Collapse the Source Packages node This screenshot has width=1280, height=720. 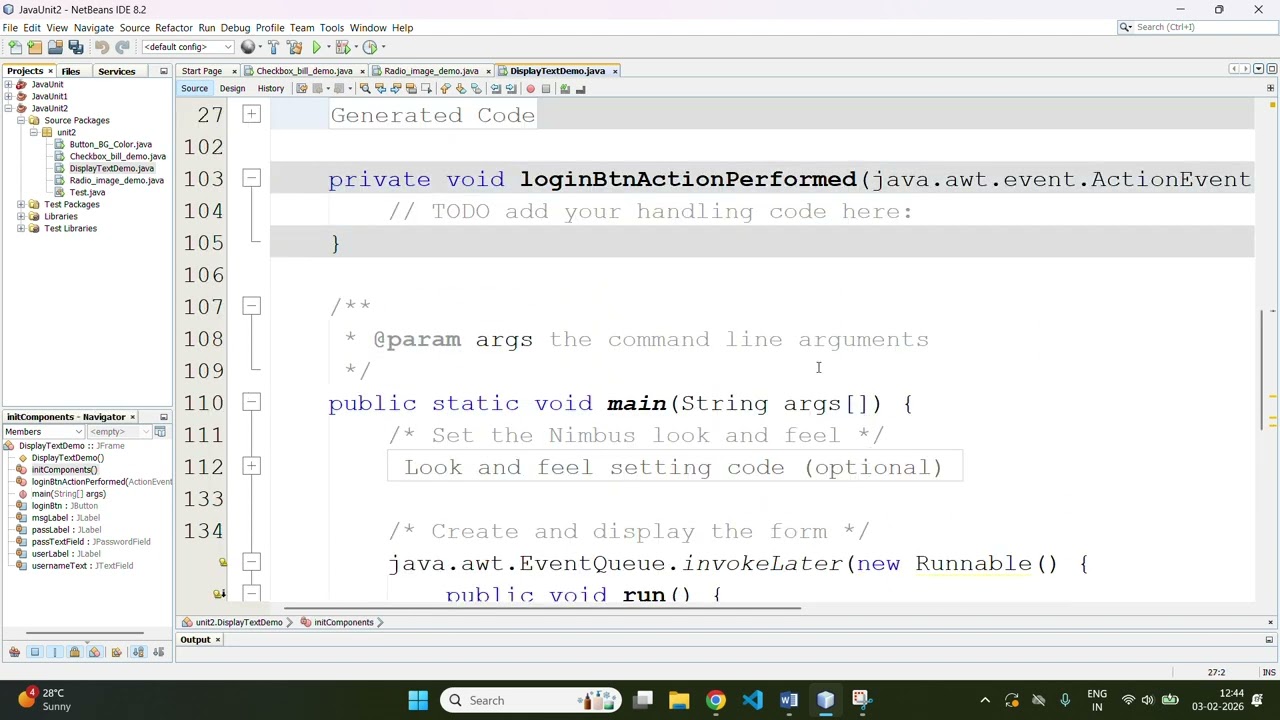(x=21, y=120)
